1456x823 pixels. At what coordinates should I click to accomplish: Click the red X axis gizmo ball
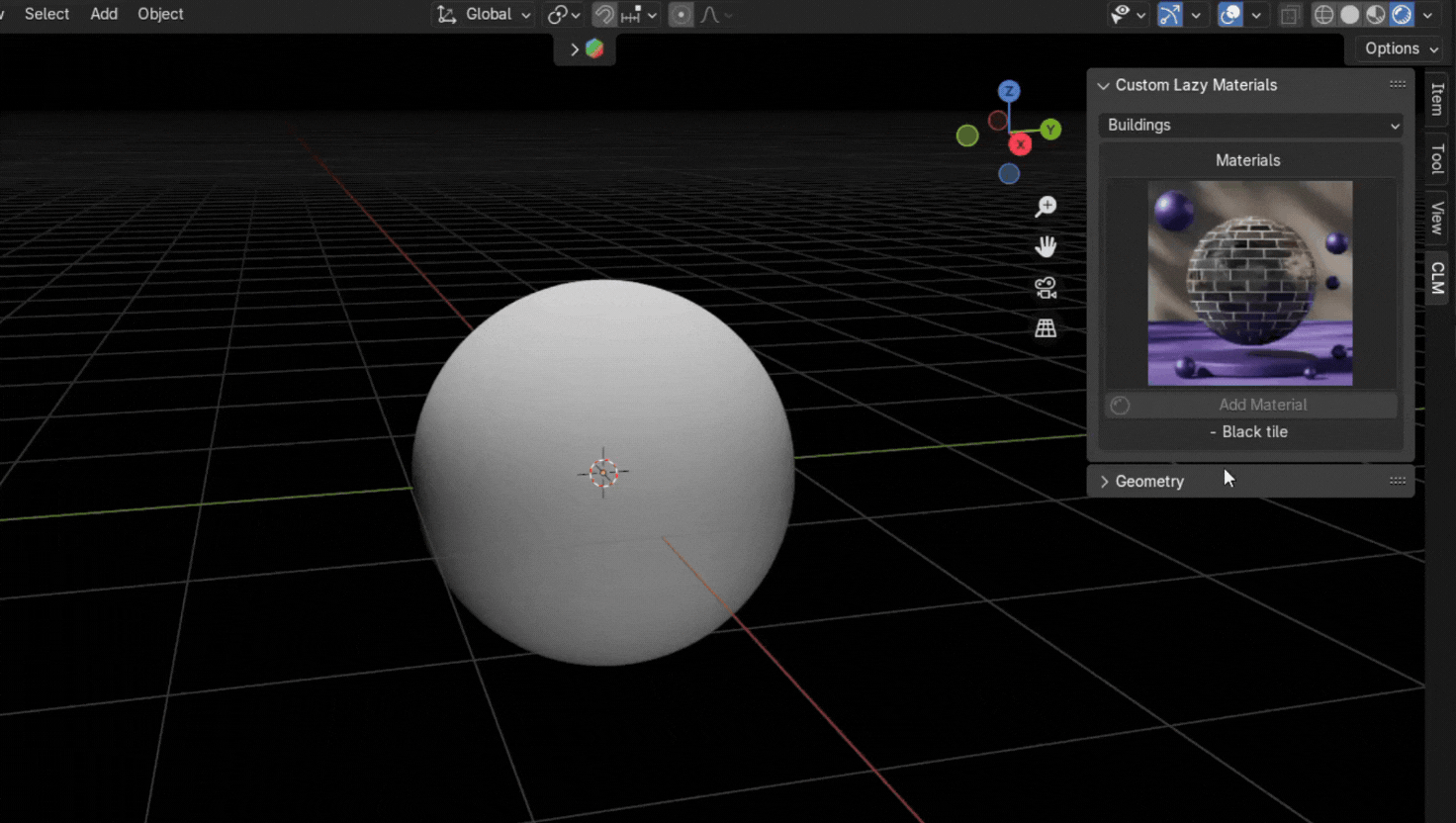[1020, 144]
